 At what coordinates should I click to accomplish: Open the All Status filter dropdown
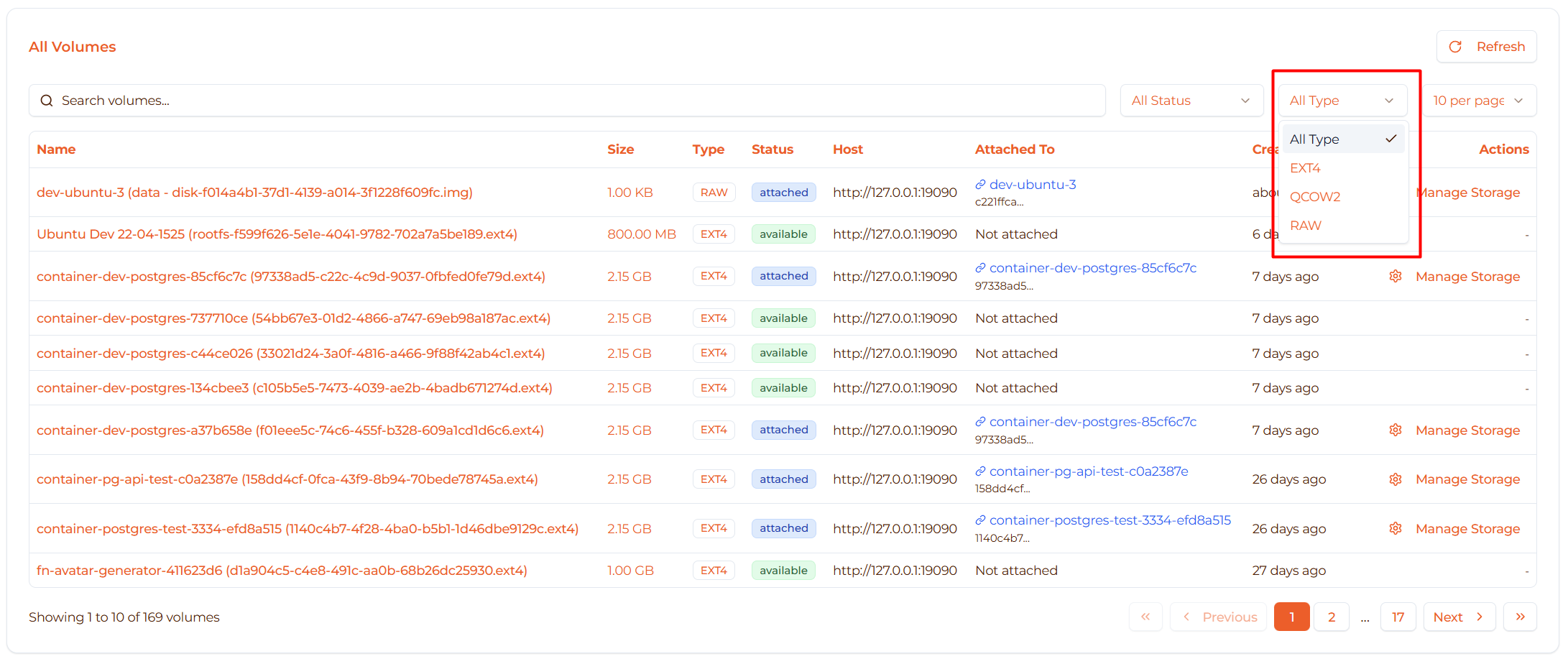coord(1191,101)
